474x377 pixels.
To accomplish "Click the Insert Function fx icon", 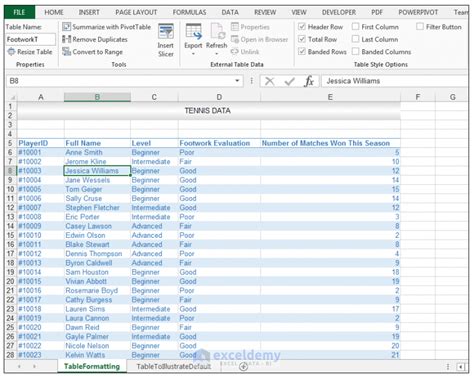I will pyautogui.click(x=309, y=81).
